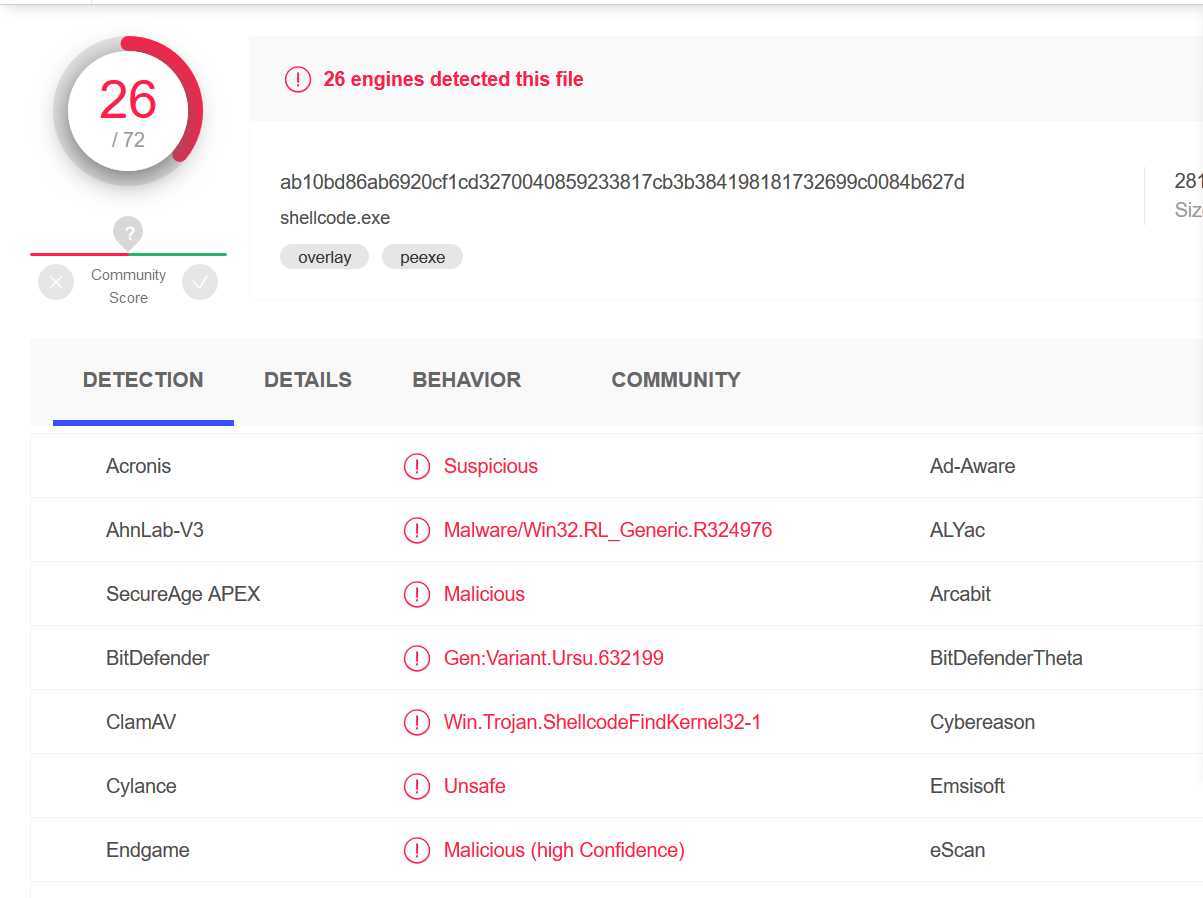Click the alert icon next to Gen:Variant.Ursu.632199
This screenshot has height=898, width=1203.
pyautogui.click(x=416, y=658)
